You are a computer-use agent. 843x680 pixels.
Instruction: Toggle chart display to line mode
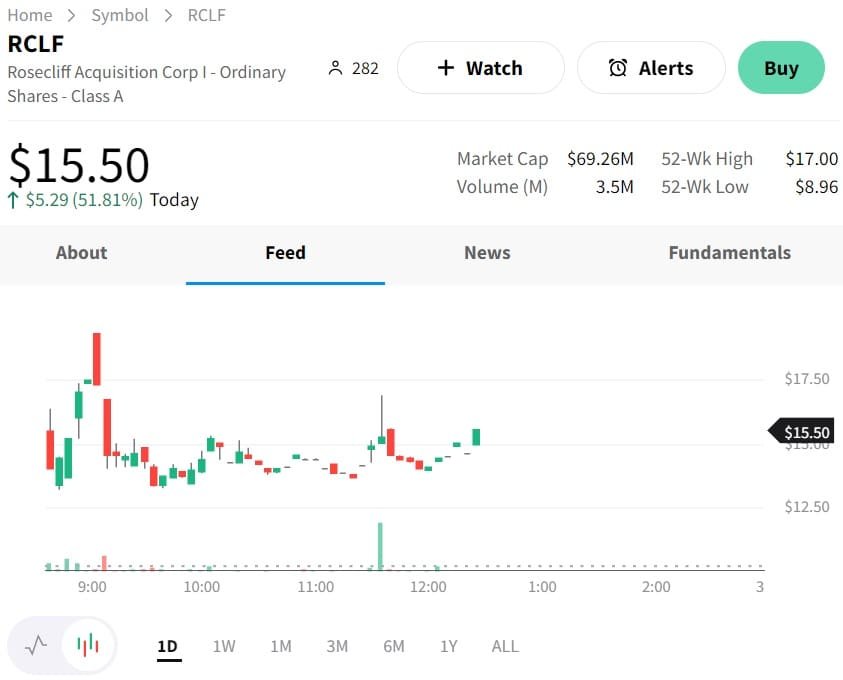[x=38, y=645]
